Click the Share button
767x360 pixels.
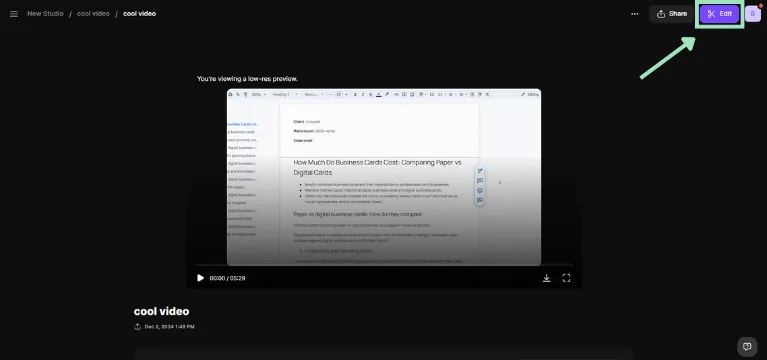672,14
